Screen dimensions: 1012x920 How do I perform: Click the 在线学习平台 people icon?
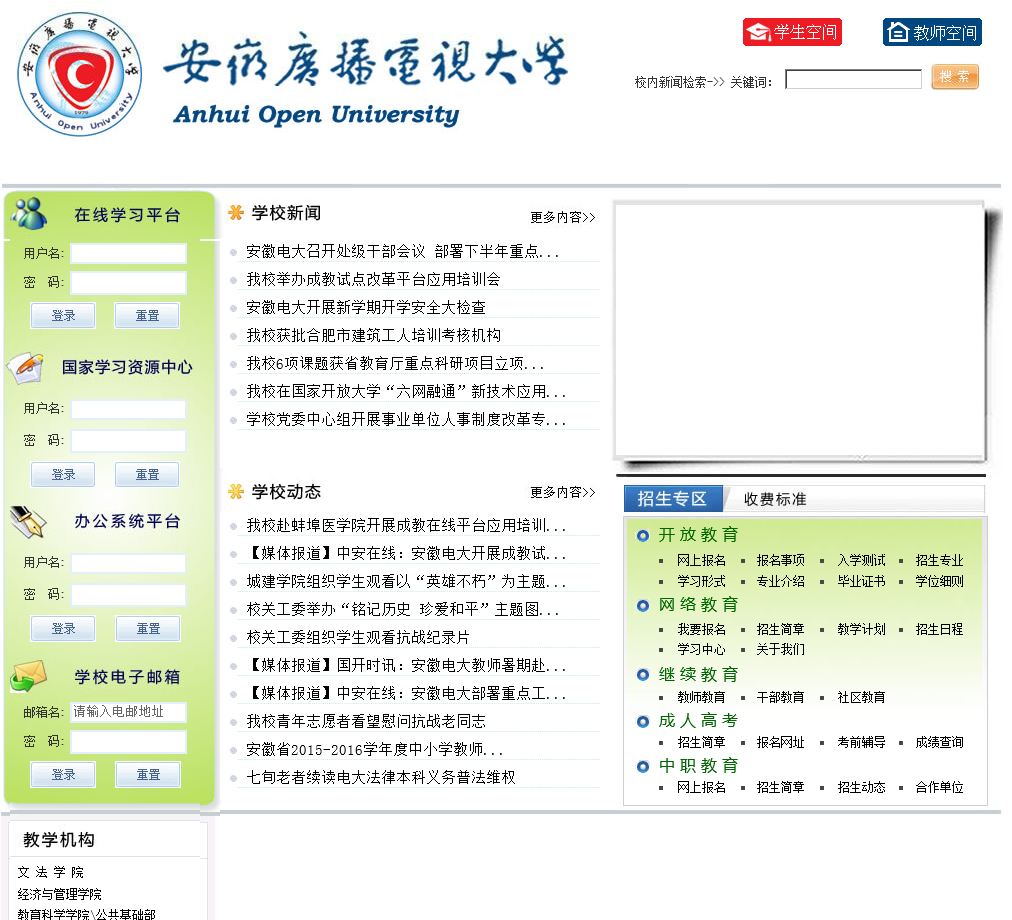pos(30,214)
